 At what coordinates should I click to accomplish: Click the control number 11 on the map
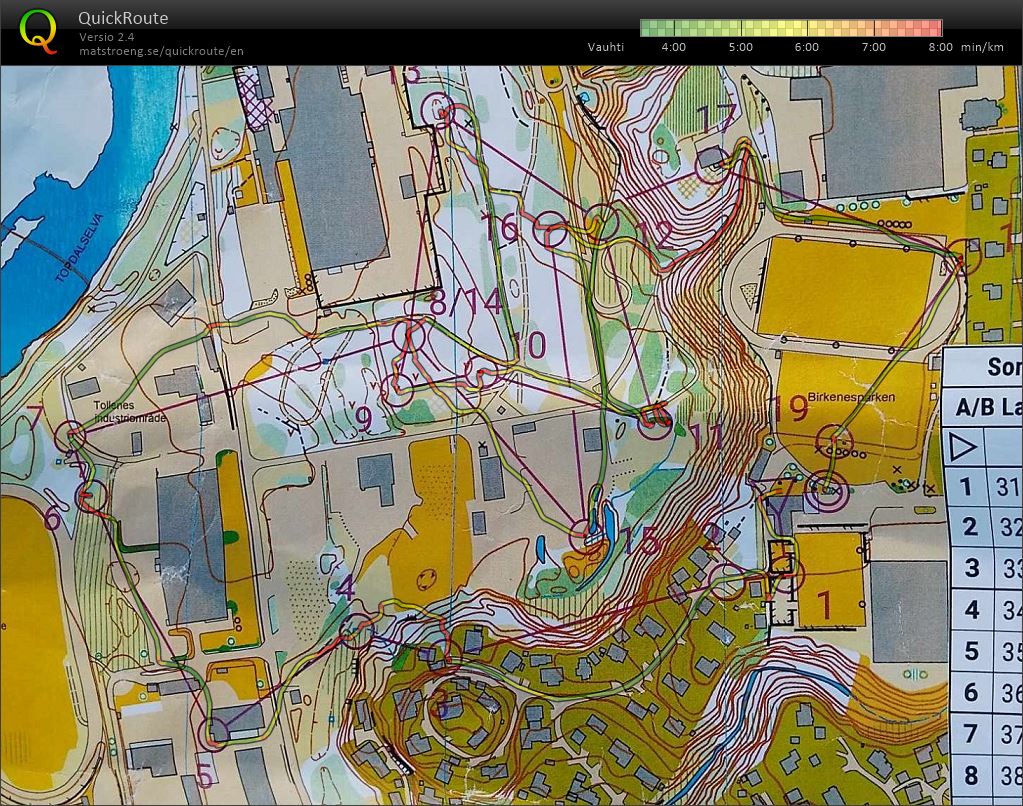coord(705,435)
